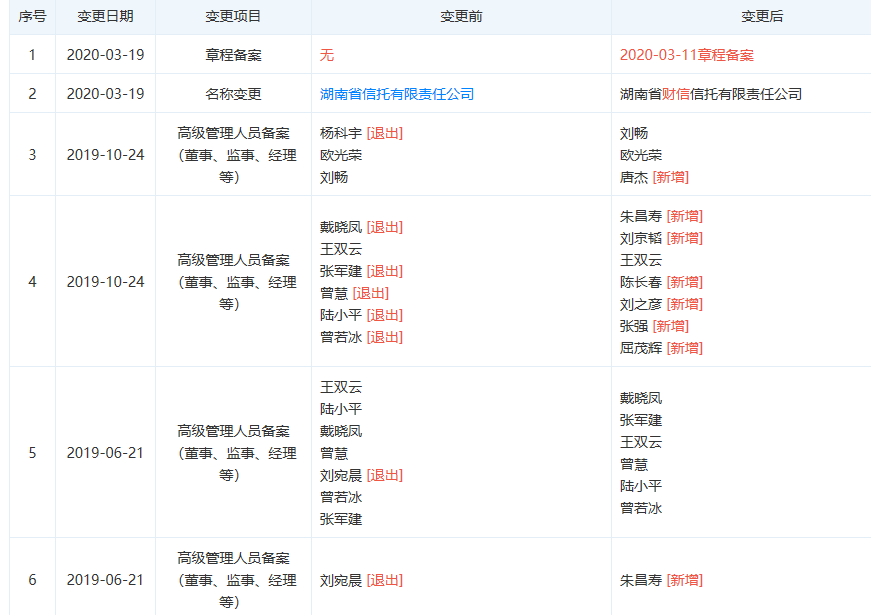Select the 名称变更 change item
Image resolution: width=871 pixels, height=615 pixels.
[233, 94]
